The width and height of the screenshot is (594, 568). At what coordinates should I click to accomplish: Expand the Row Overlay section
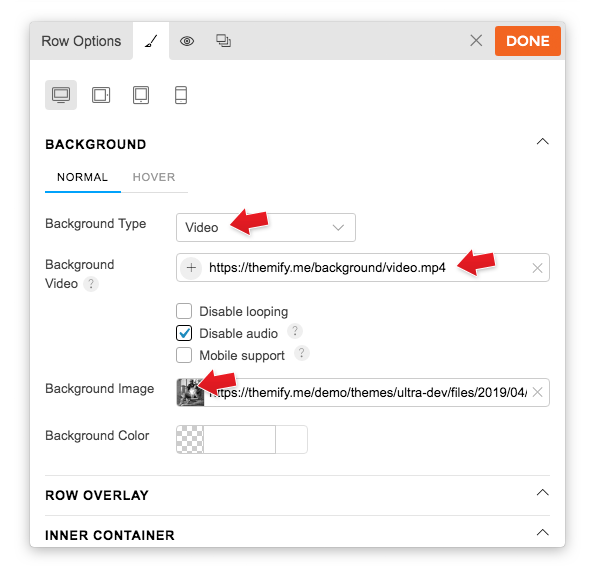542,493
